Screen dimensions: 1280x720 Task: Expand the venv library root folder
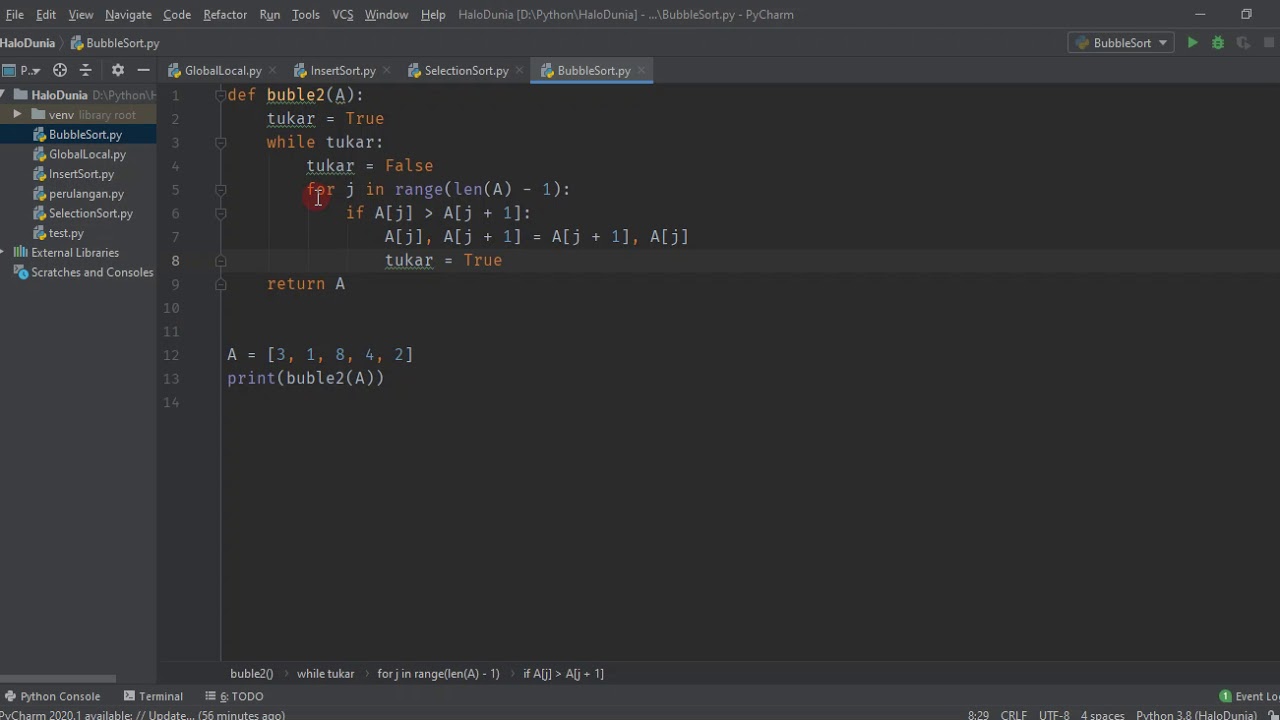tap(17, 114)
